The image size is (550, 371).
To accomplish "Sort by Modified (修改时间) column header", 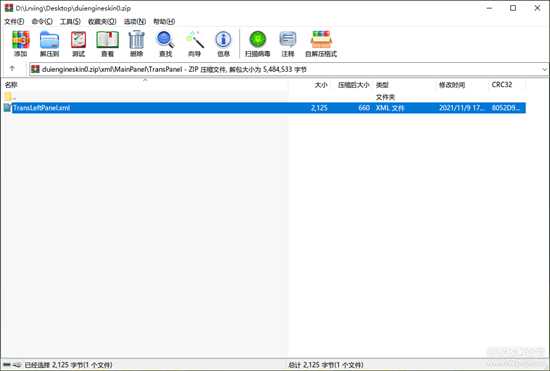I will tap(452, 85).
